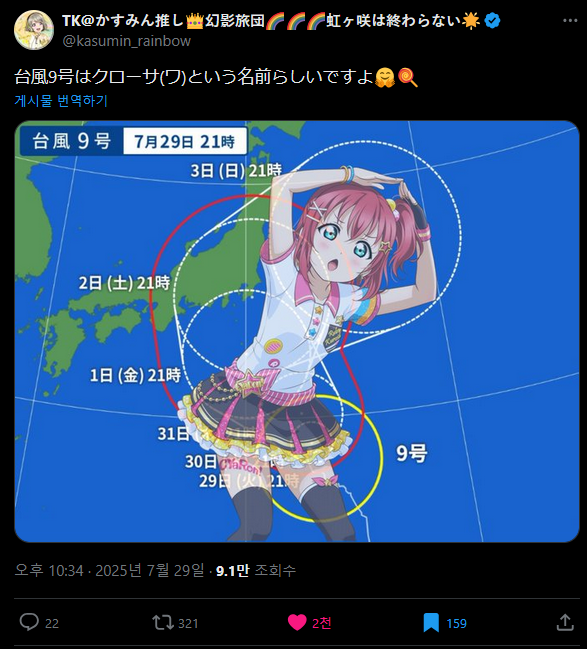The width and height of the screenshot is (587, 649).
Task: Toggle the pink heart like button
Action: pos(297,622)
